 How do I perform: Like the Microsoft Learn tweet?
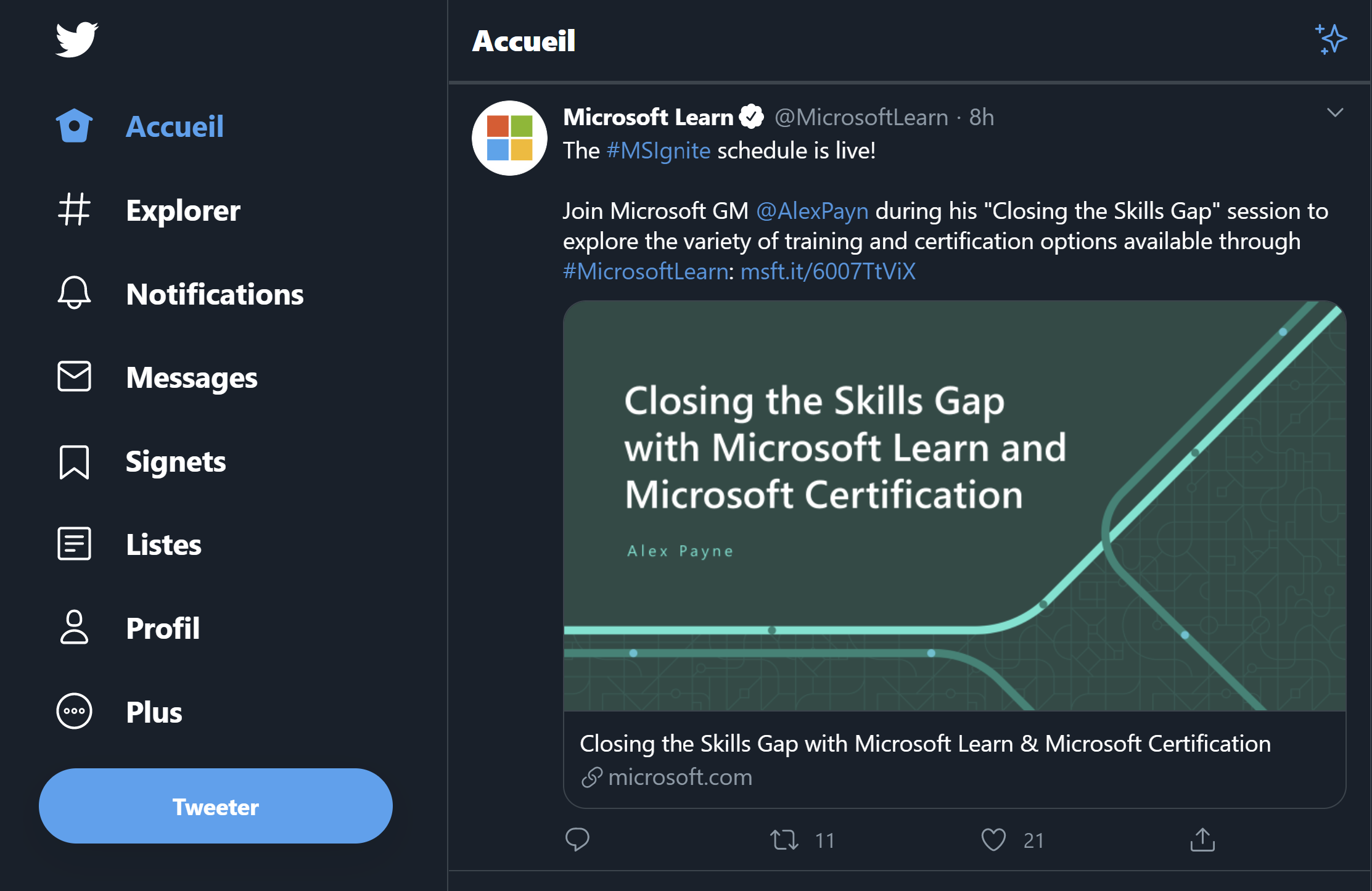coord(994,839)
